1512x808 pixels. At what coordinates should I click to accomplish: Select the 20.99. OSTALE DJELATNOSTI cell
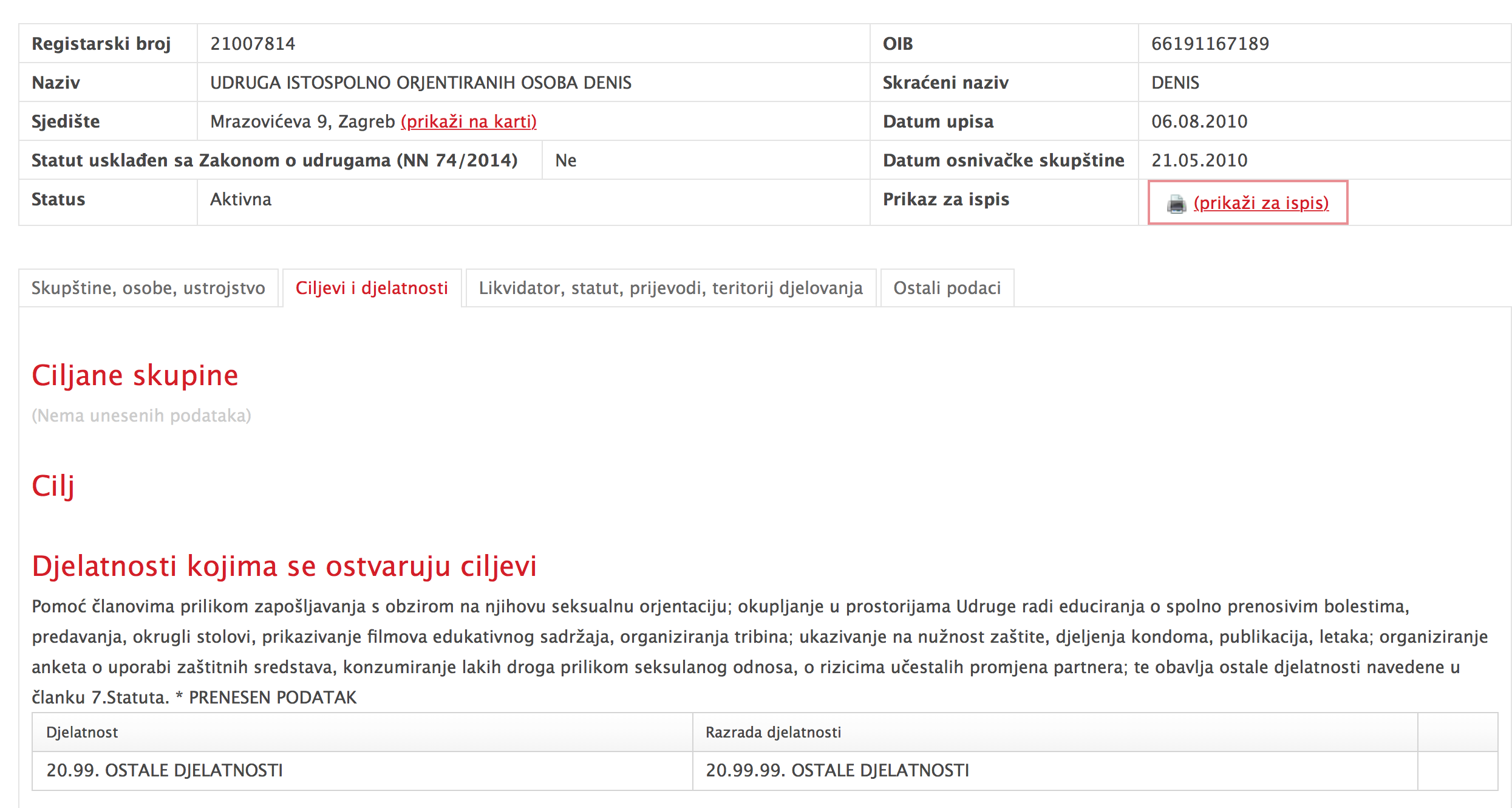click(x=165, y=770)
